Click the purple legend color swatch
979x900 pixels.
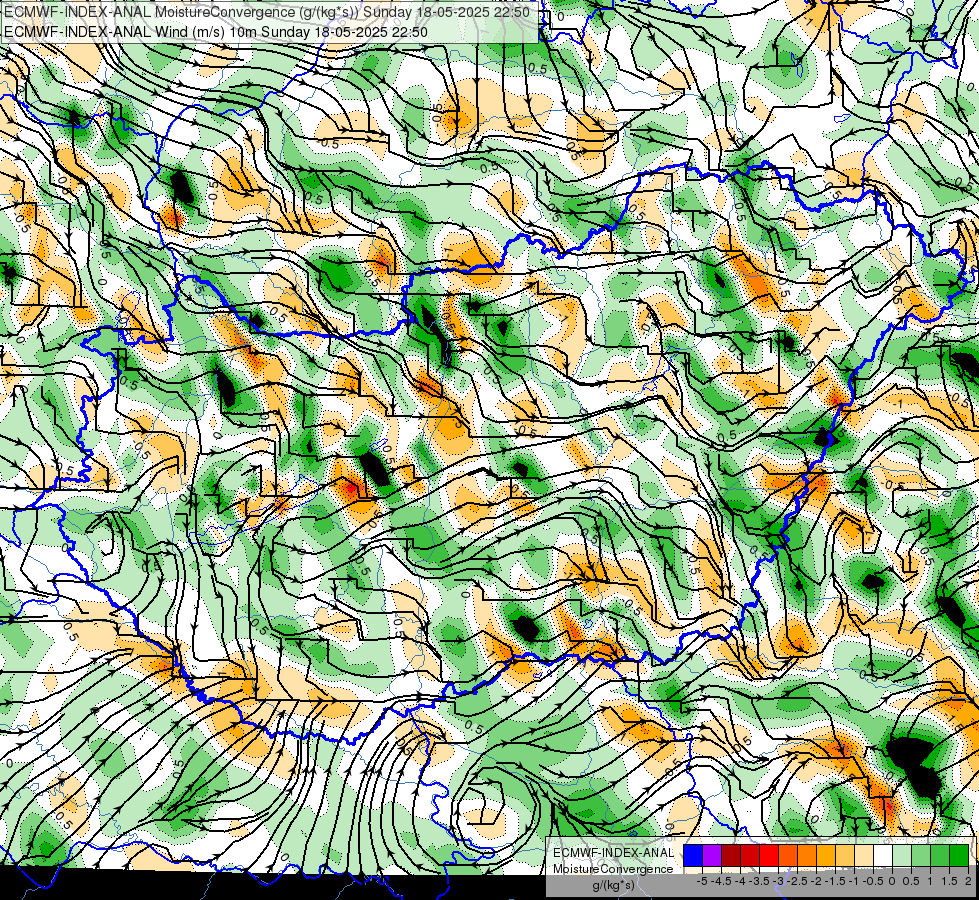click(x=712, y=856)
